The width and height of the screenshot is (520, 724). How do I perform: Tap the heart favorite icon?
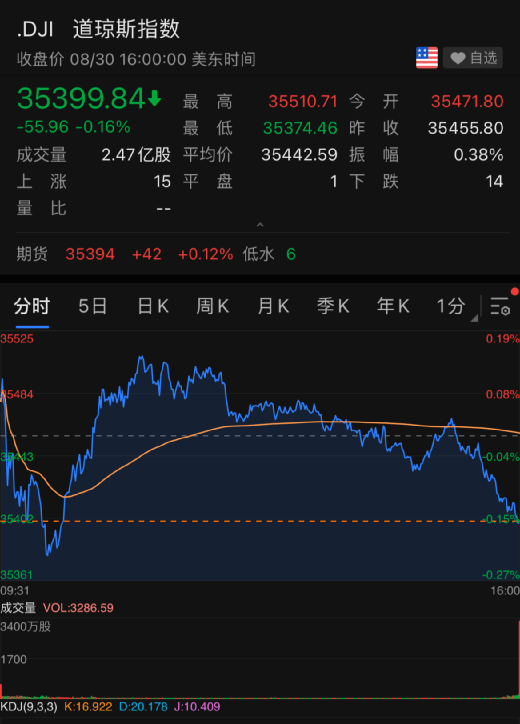pyautogui.click(x=457, y=58)
